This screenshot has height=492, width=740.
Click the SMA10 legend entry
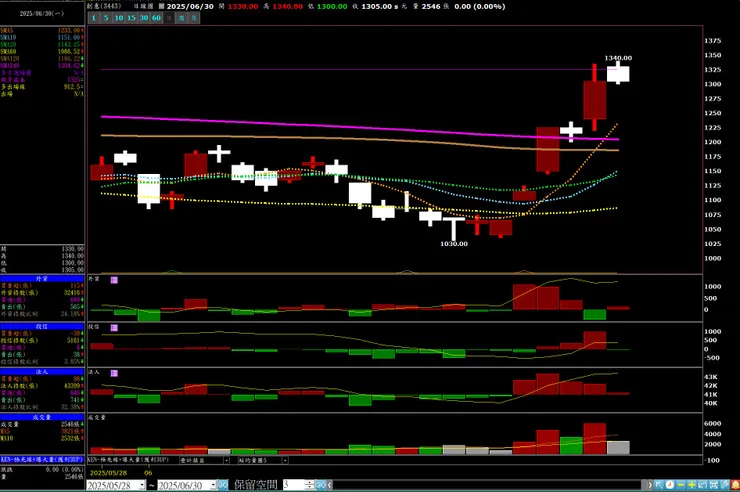pos(42,37)
